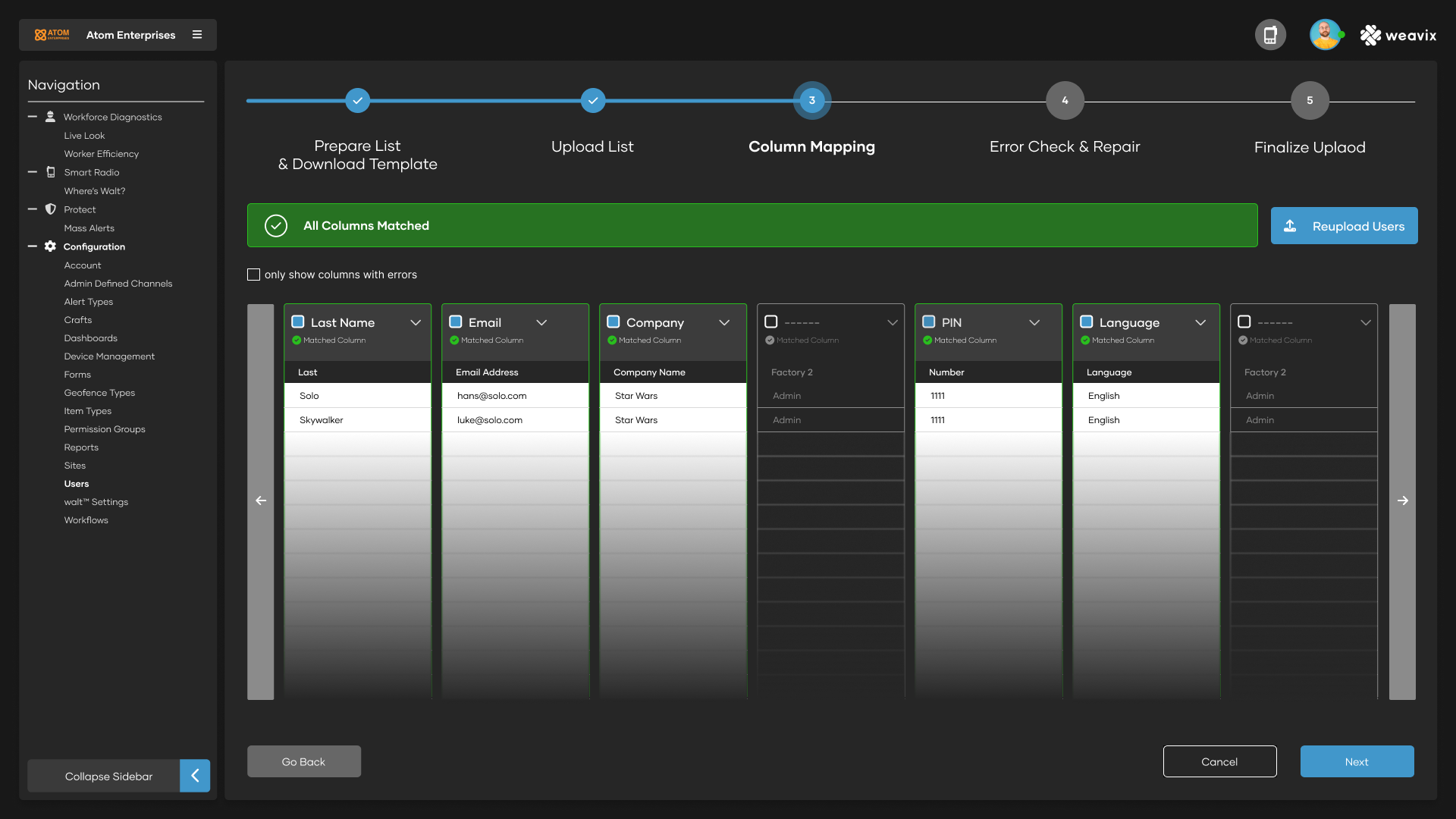Collapse the Workforce Diagnostics section
The height and width of the screenshot is (819, 1456).
point(33,117)
